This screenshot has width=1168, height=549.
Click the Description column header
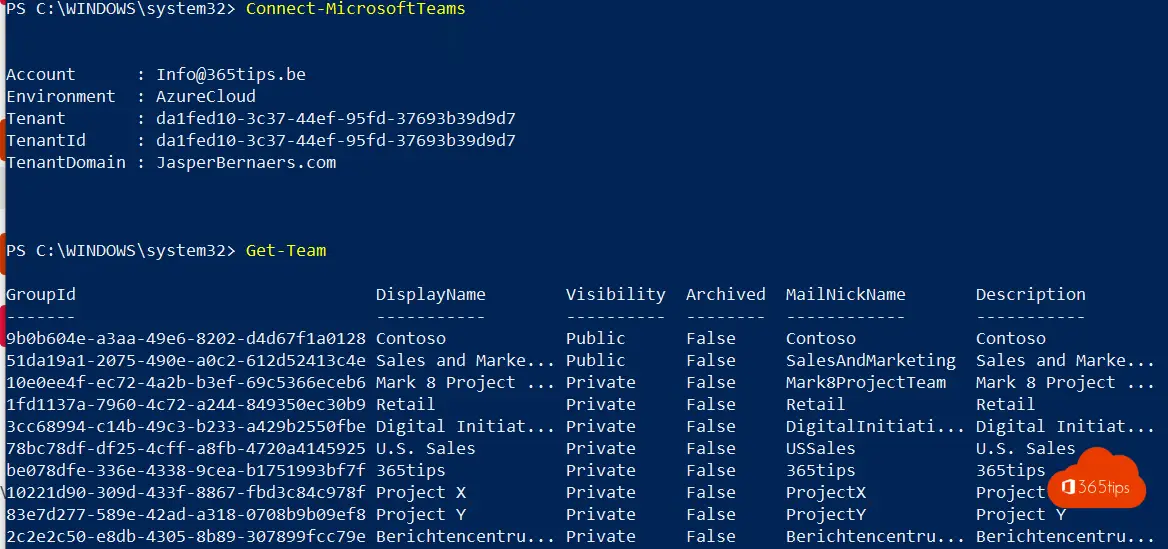pyautogui.click(x=1030, y=294)
